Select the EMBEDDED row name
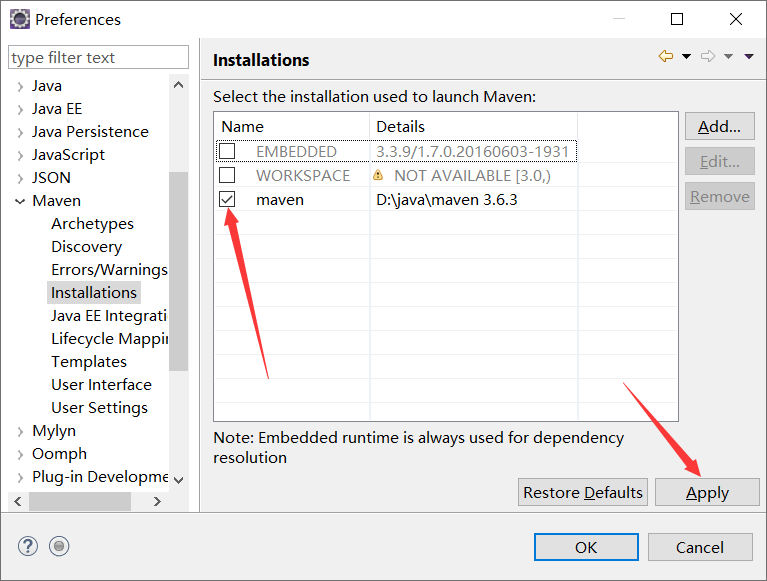This screenshot has width=767, height=581. [296, 151]
